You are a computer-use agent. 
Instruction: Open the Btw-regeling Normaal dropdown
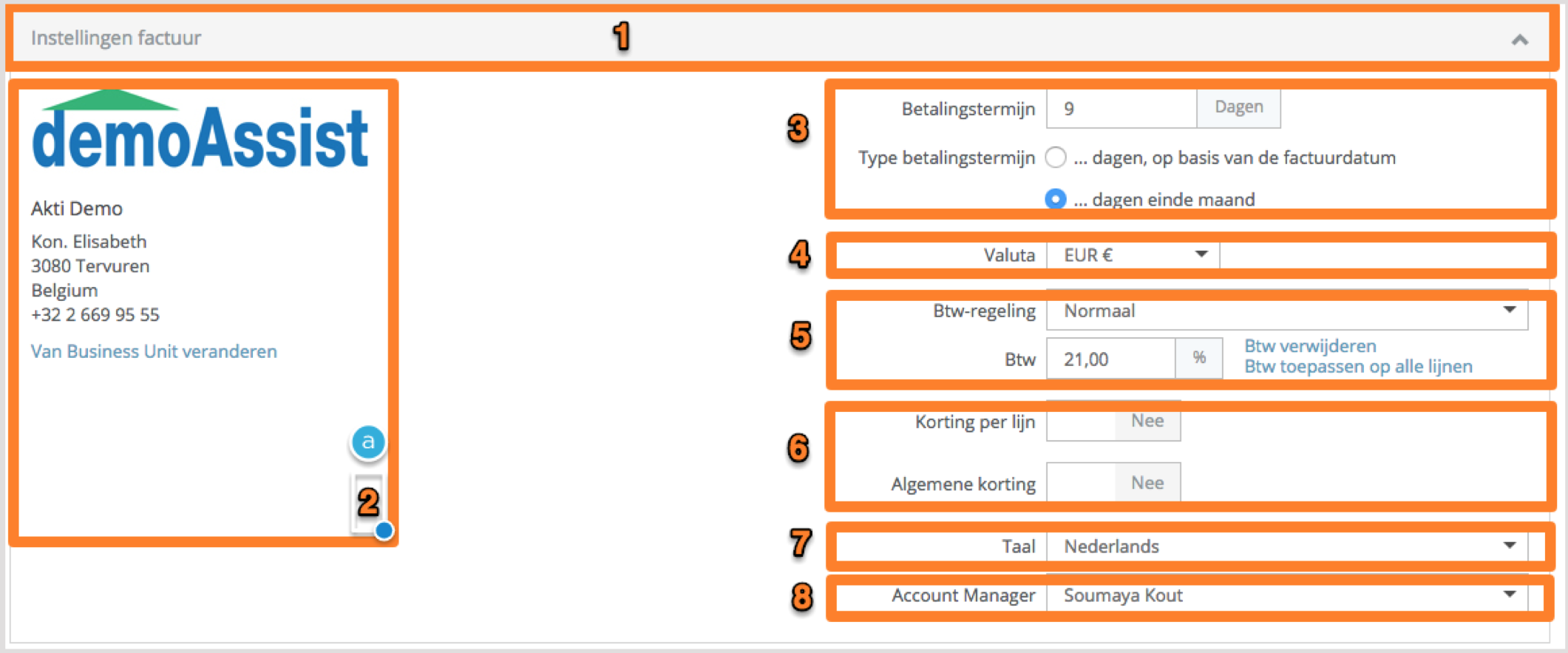[1287, 311]
